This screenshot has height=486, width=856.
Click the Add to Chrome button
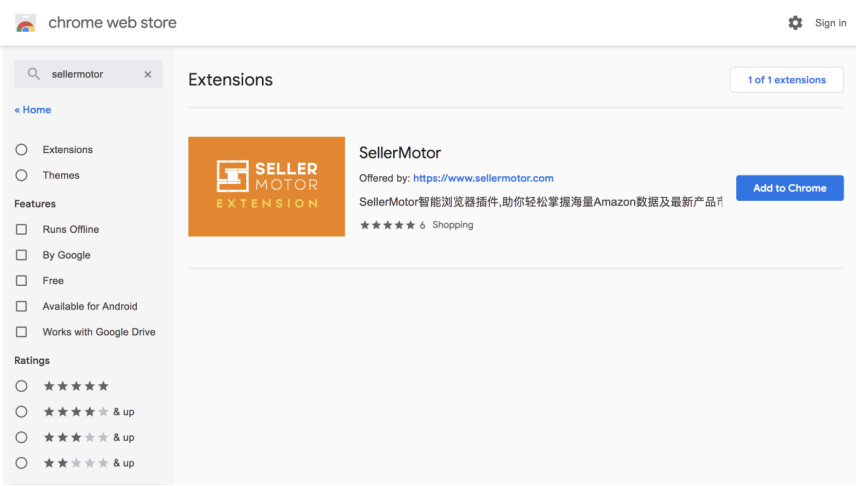tap(789, 188)
